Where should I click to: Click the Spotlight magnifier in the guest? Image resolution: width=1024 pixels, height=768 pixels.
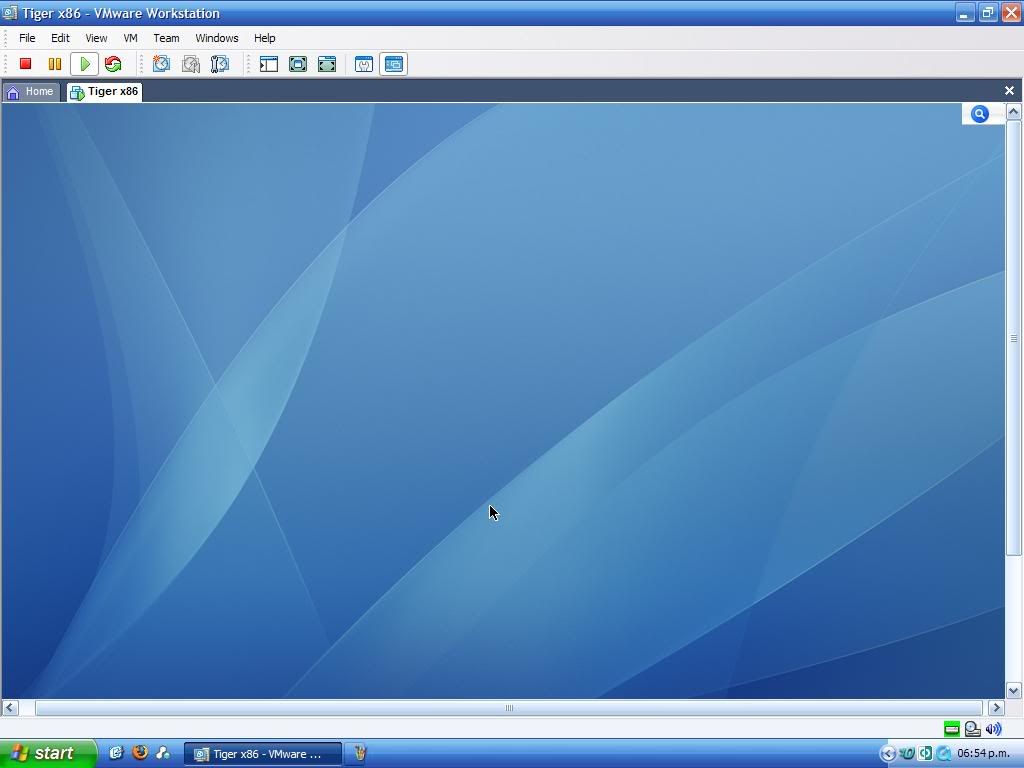point(980,114)
